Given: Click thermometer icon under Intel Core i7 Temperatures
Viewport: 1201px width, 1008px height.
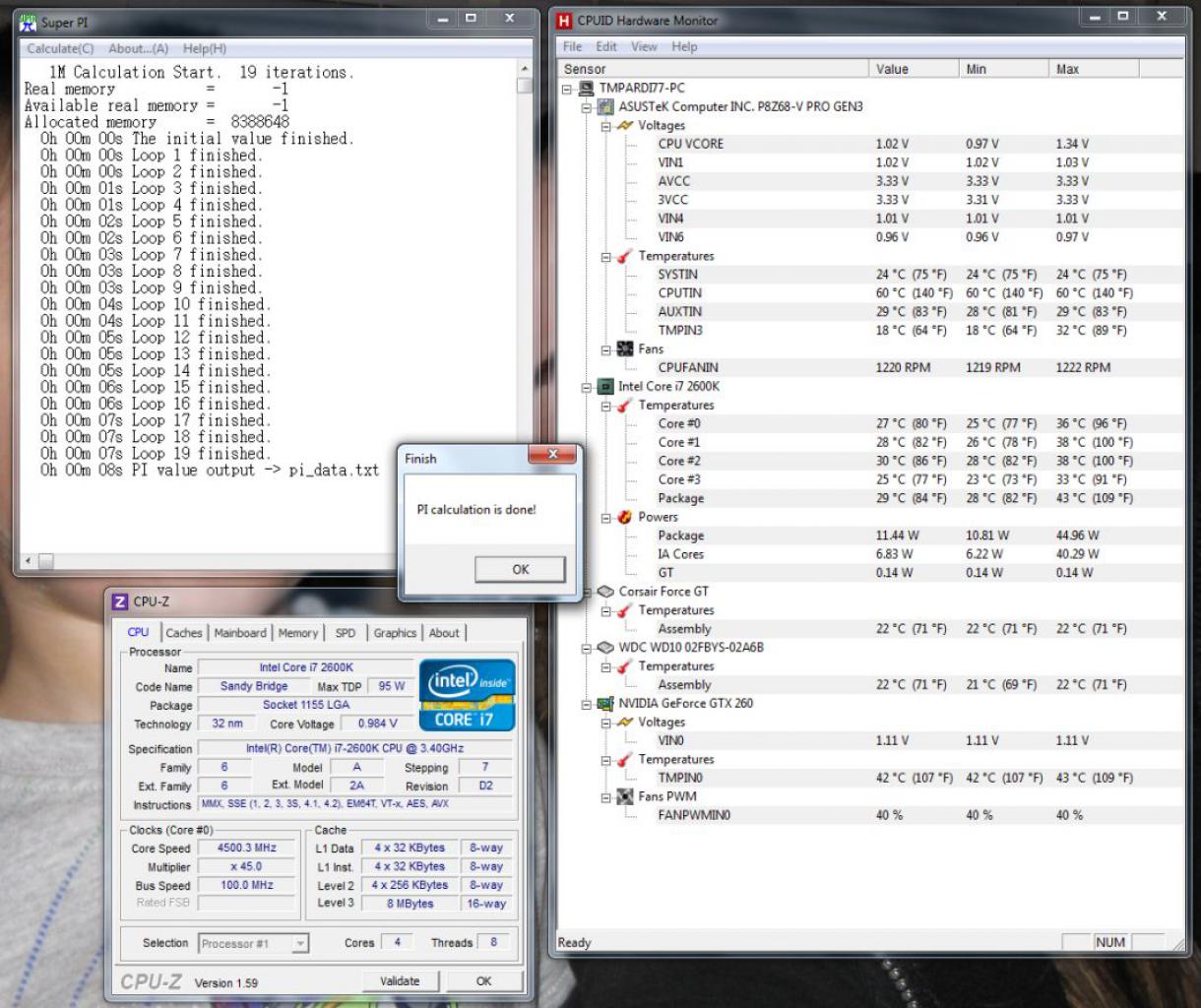Looking at the screenshot, I should click(625, 405).
